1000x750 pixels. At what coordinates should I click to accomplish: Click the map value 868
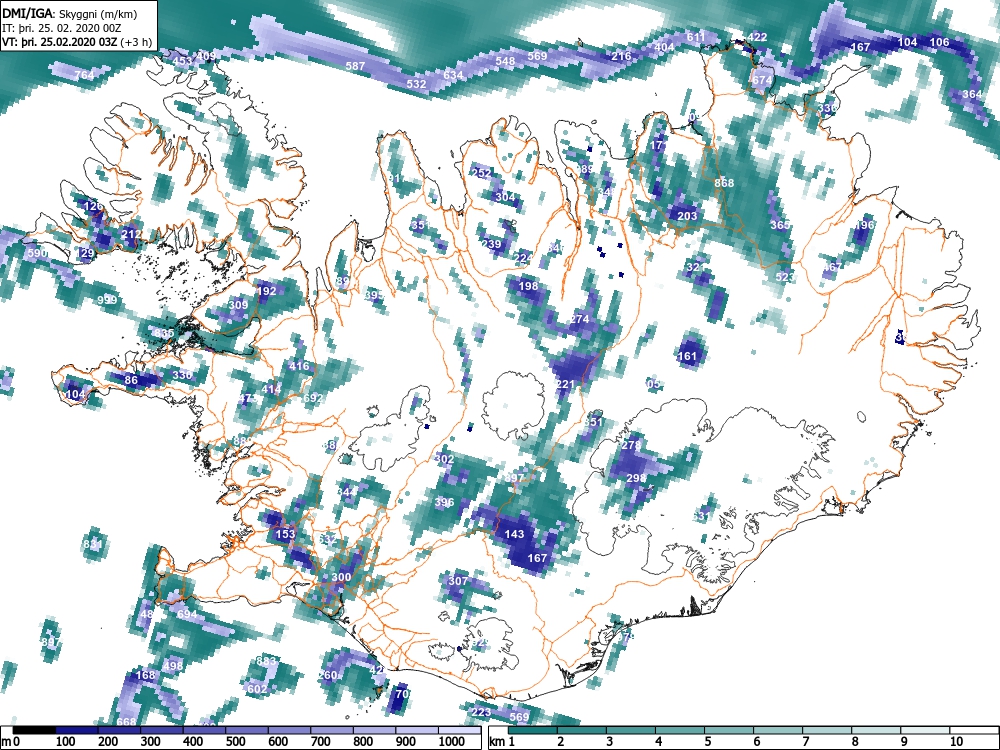point(724,183)
